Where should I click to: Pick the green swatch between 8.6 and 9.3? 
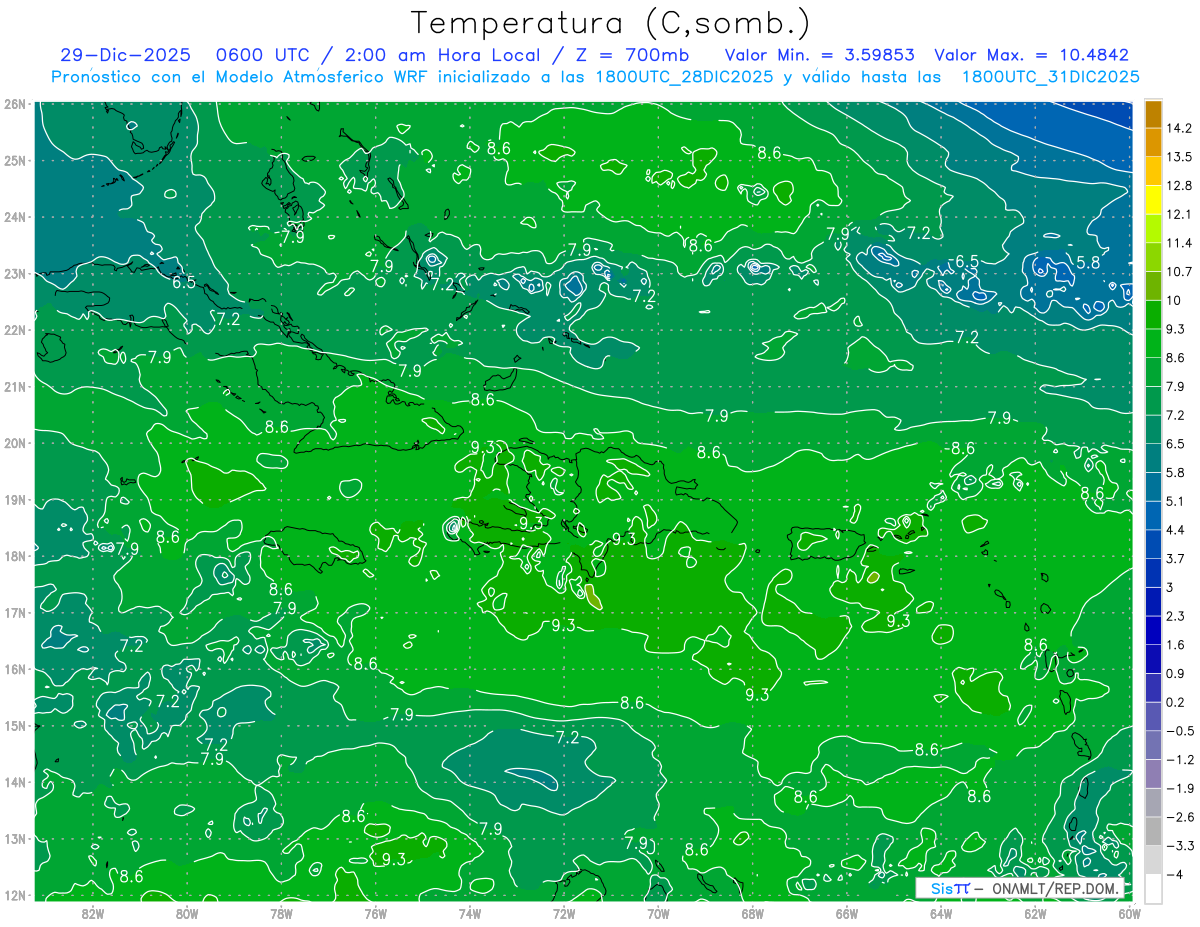(1153, 343)
